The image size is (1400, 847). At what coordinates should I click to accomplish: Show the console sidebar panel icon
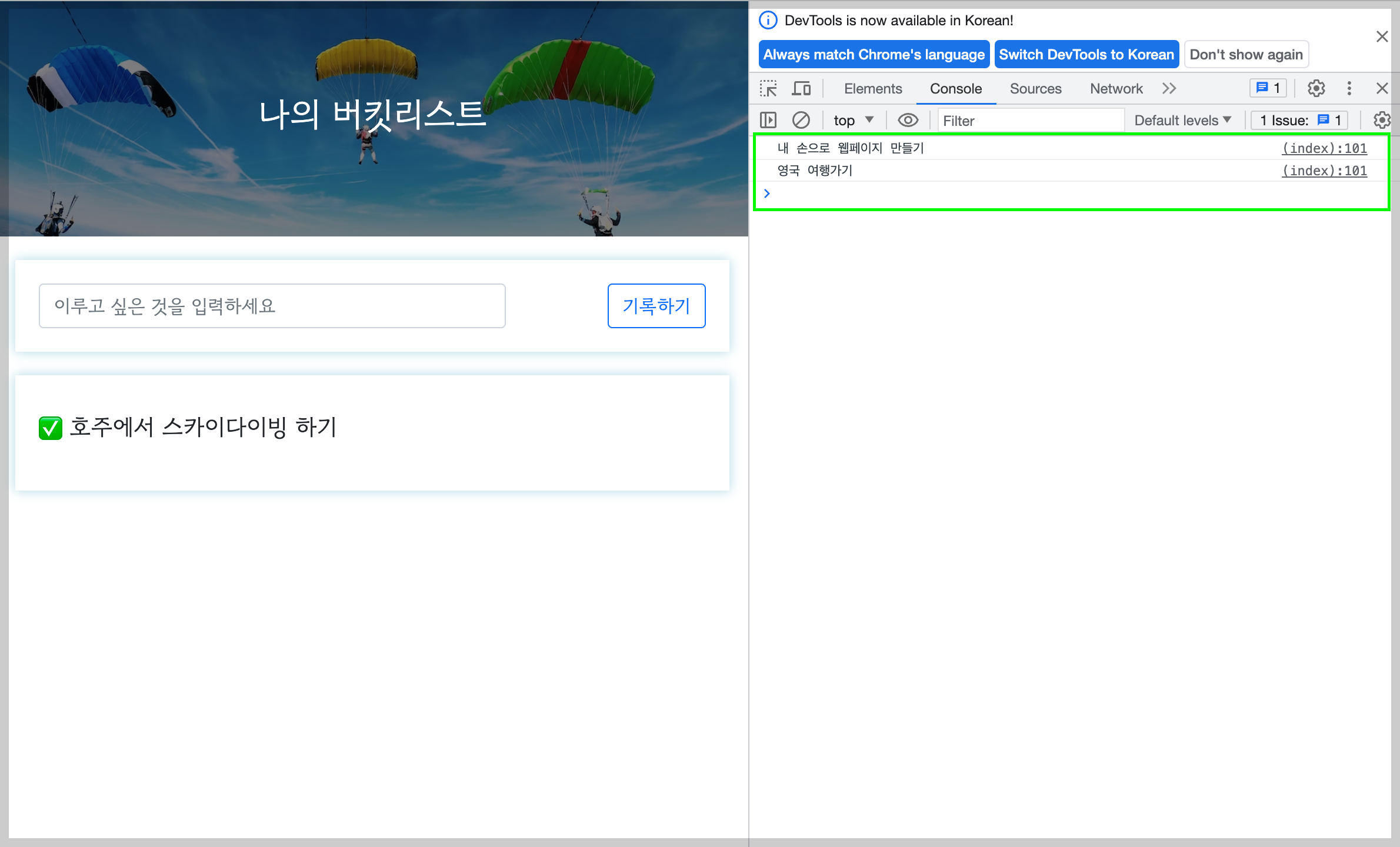tap(768, 121)
